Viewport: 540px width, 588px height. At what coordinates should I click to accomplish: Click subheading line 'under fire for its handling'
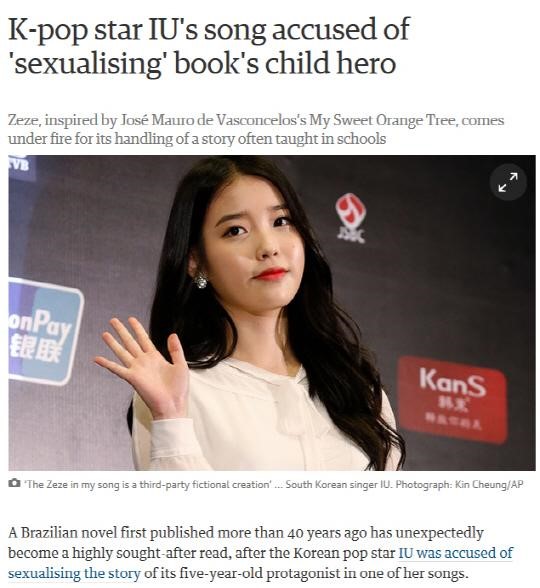tap(197, 139)
